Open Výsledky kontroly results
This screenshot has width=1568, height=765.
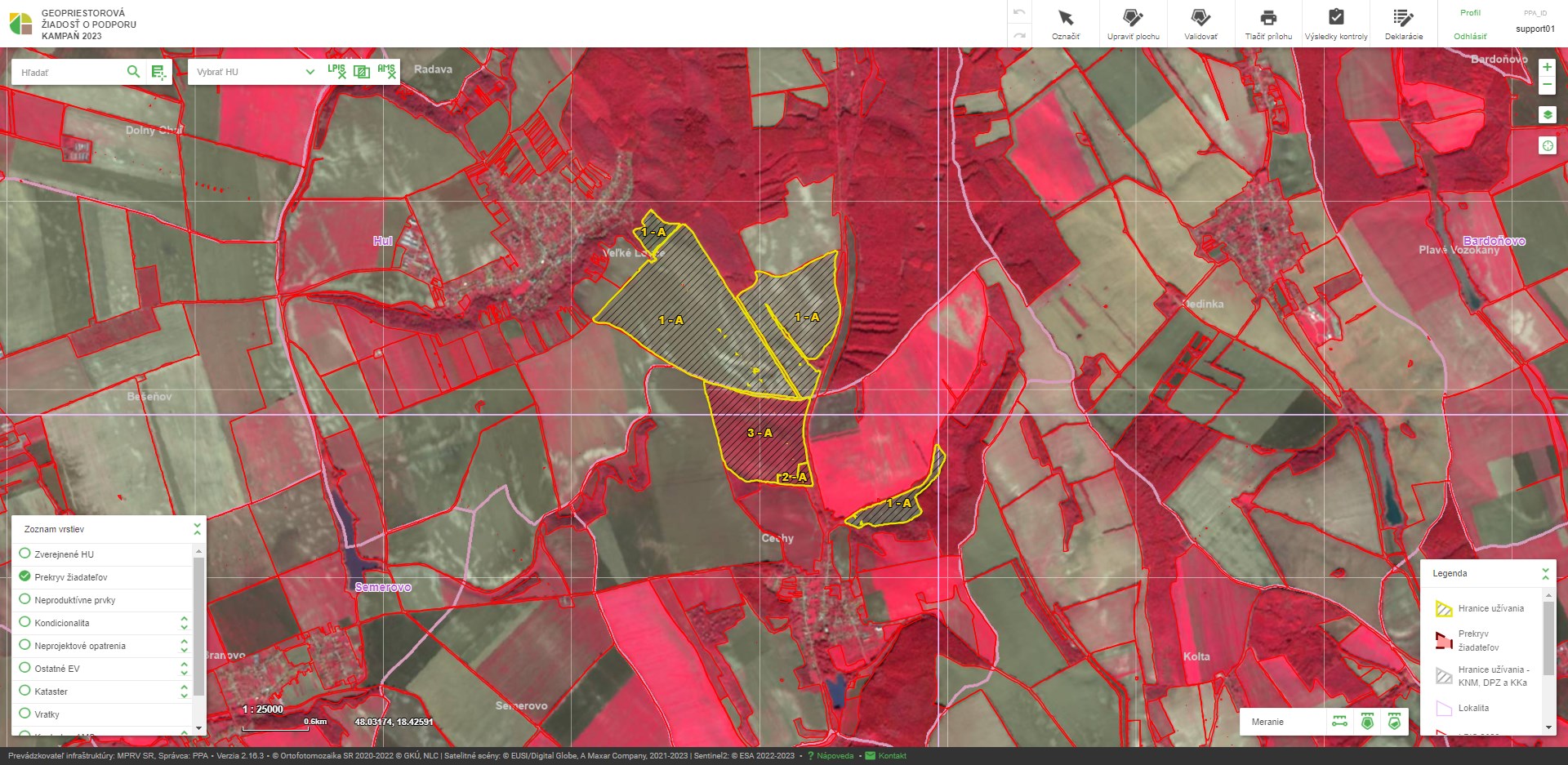tap(1336, 23)
